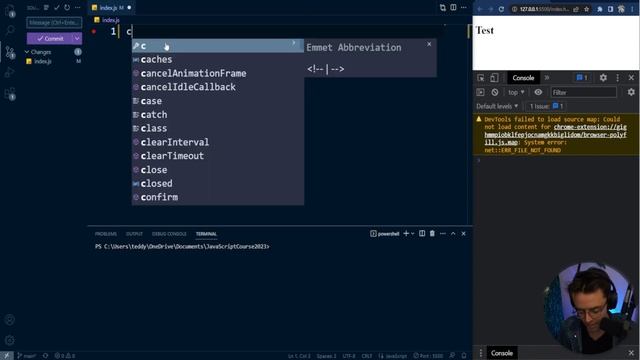
Task: Clear the console
Action: point(495,92)
